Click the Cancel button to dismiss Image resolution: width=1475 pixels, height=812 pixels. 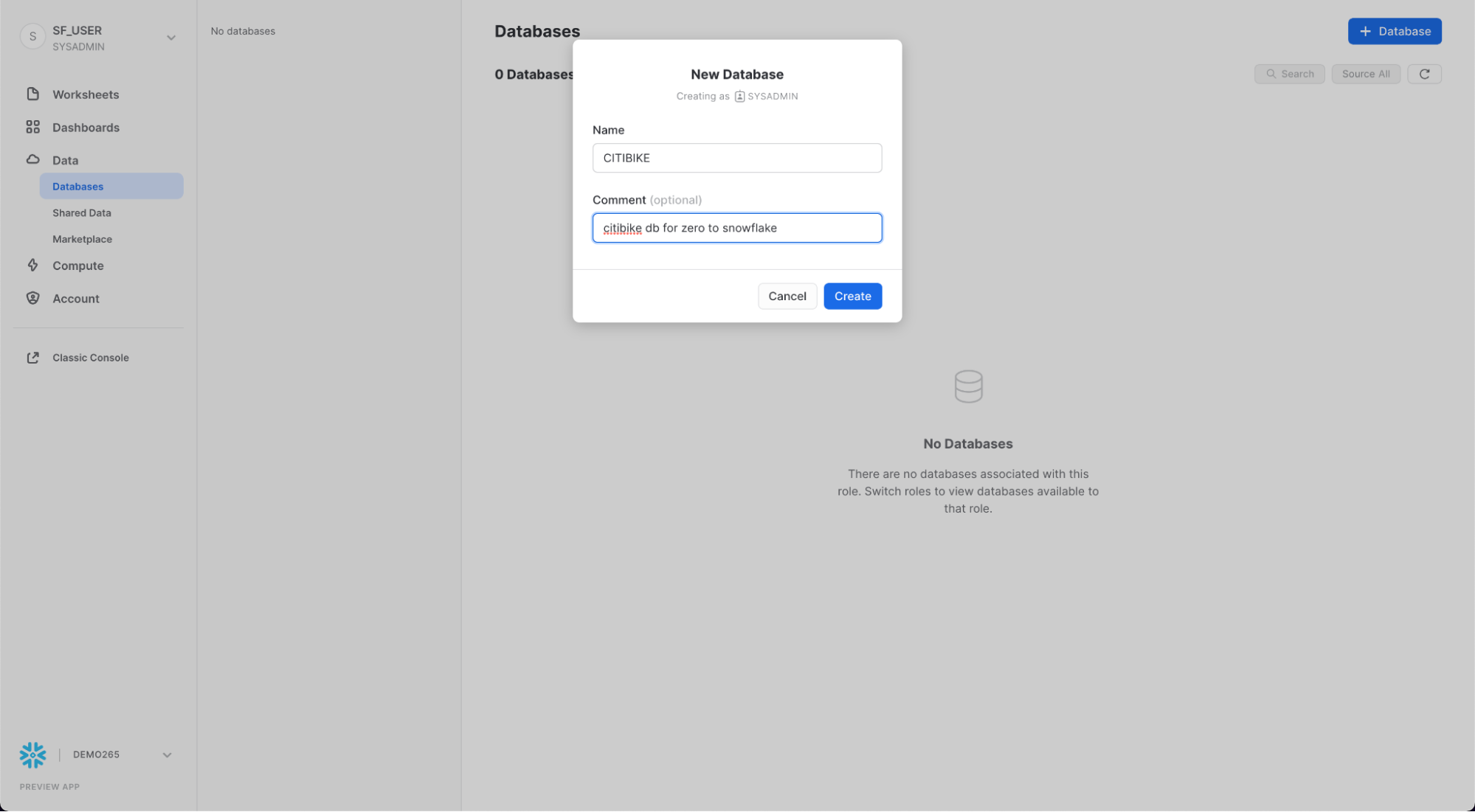[787, 296]
